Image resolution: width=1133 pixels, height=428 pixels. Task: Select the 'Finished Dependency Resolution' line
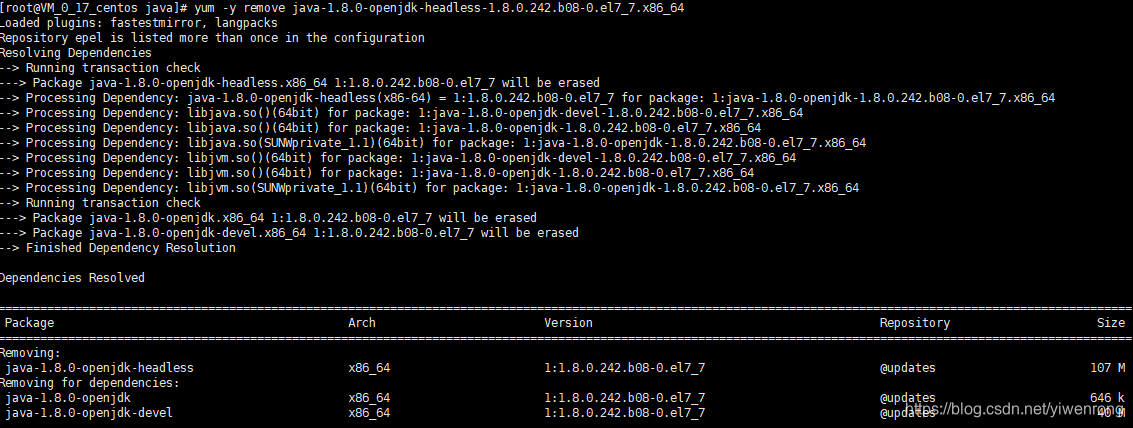[118, 248]
